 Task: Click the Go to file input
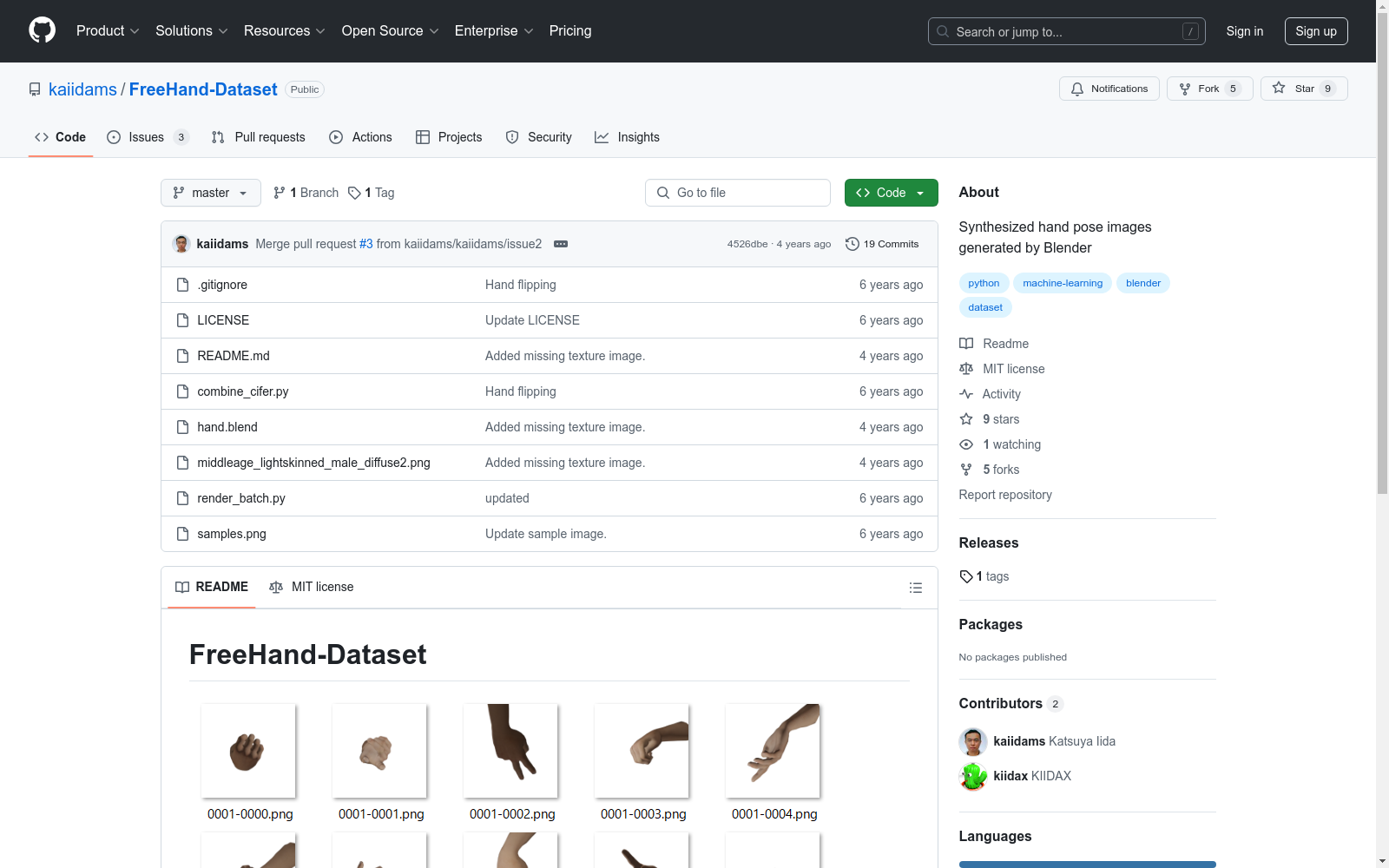pyautogui.click(x=738, y=193)
